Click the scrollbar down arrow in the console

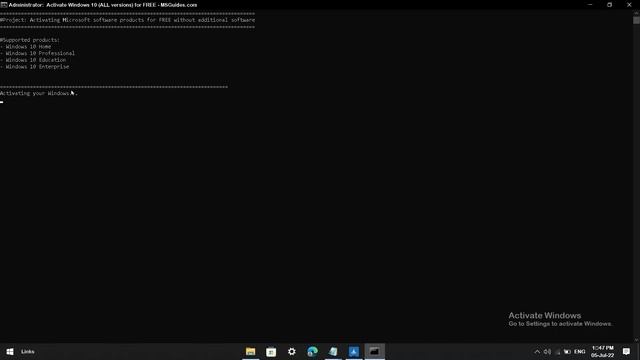[636, 340]
